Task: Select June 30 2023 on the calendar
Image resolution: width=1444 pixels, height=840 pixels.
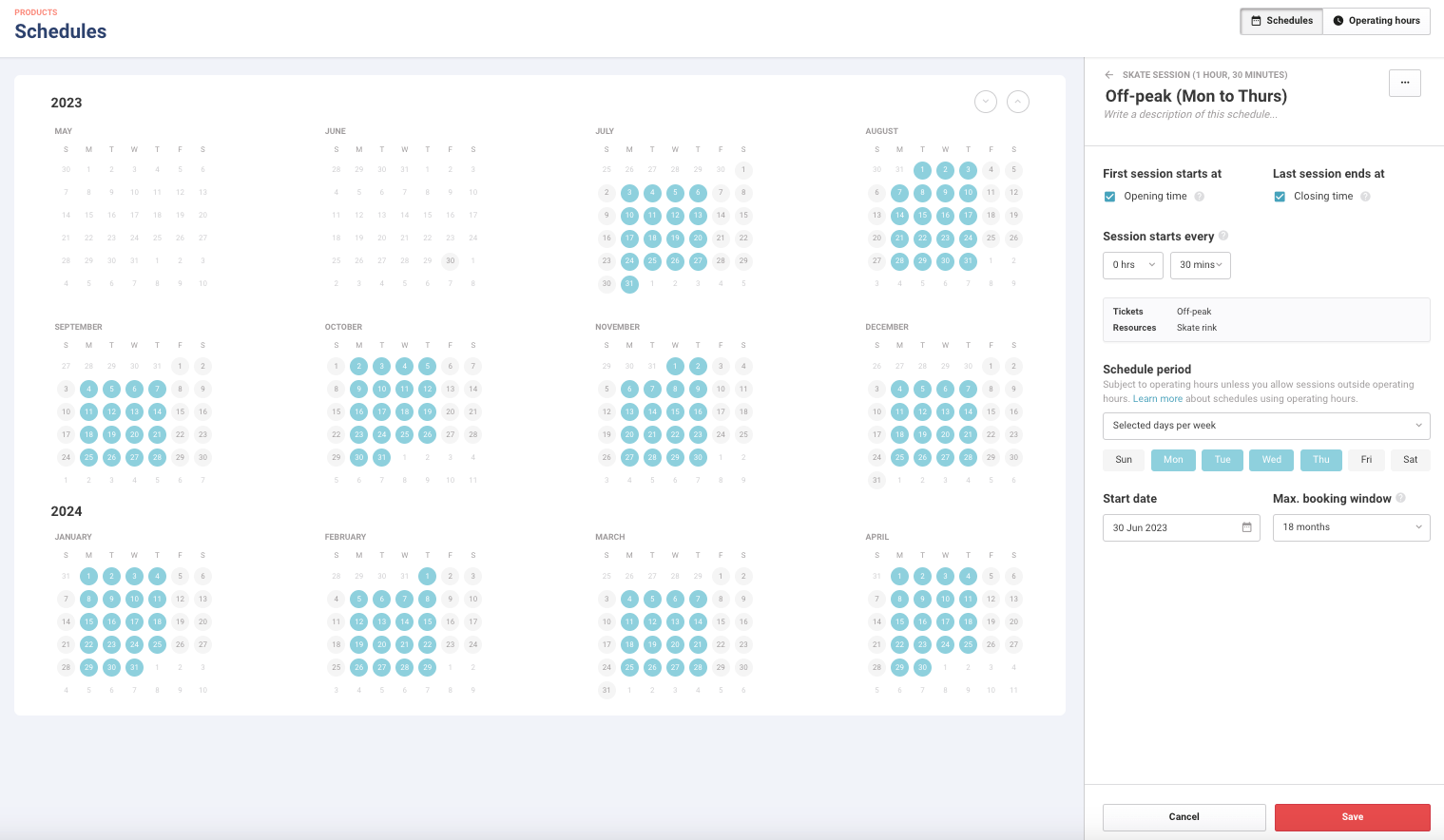Action: (x=451, y=261)
